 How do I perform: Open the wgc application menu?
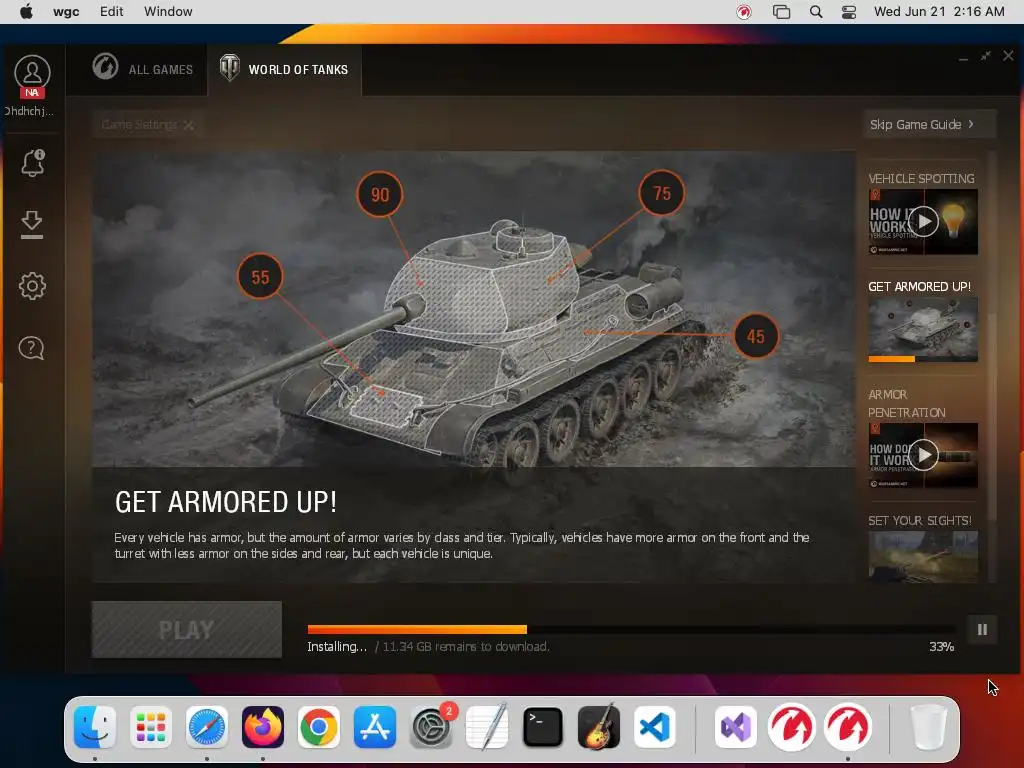tap(66, 12)
